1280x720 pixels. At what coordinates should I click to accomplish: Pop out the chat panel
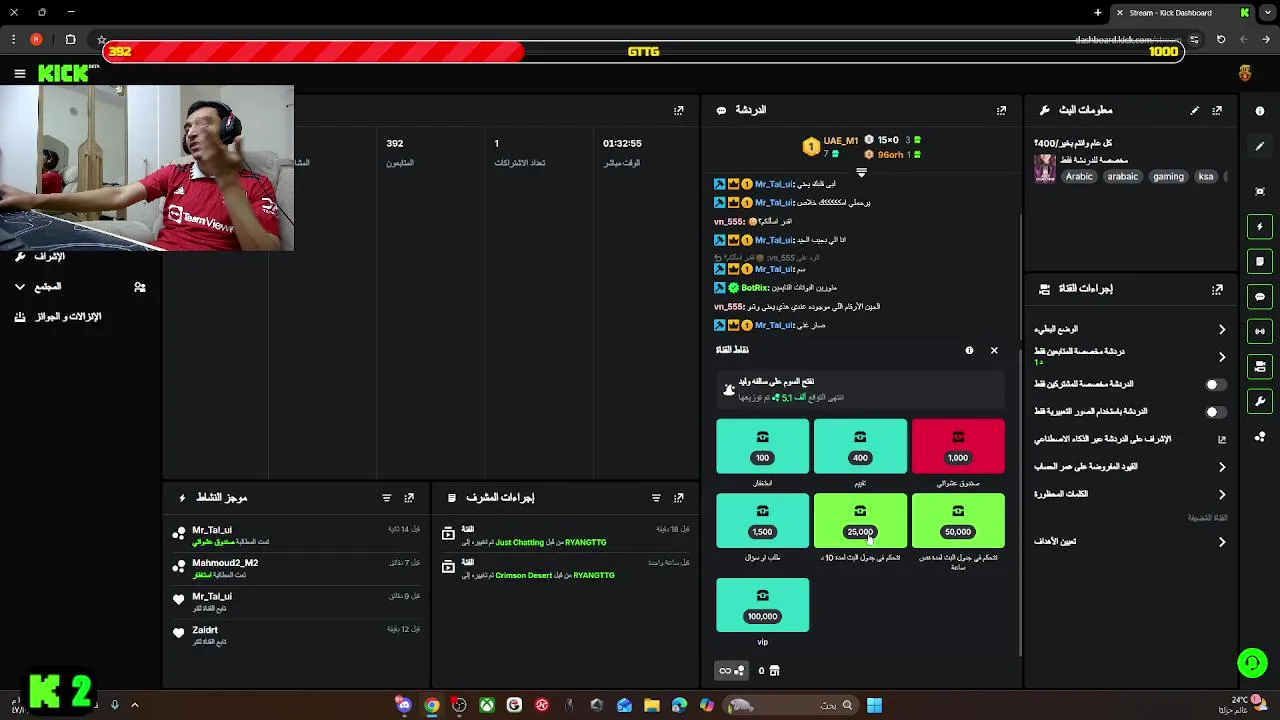(1001, 110)
